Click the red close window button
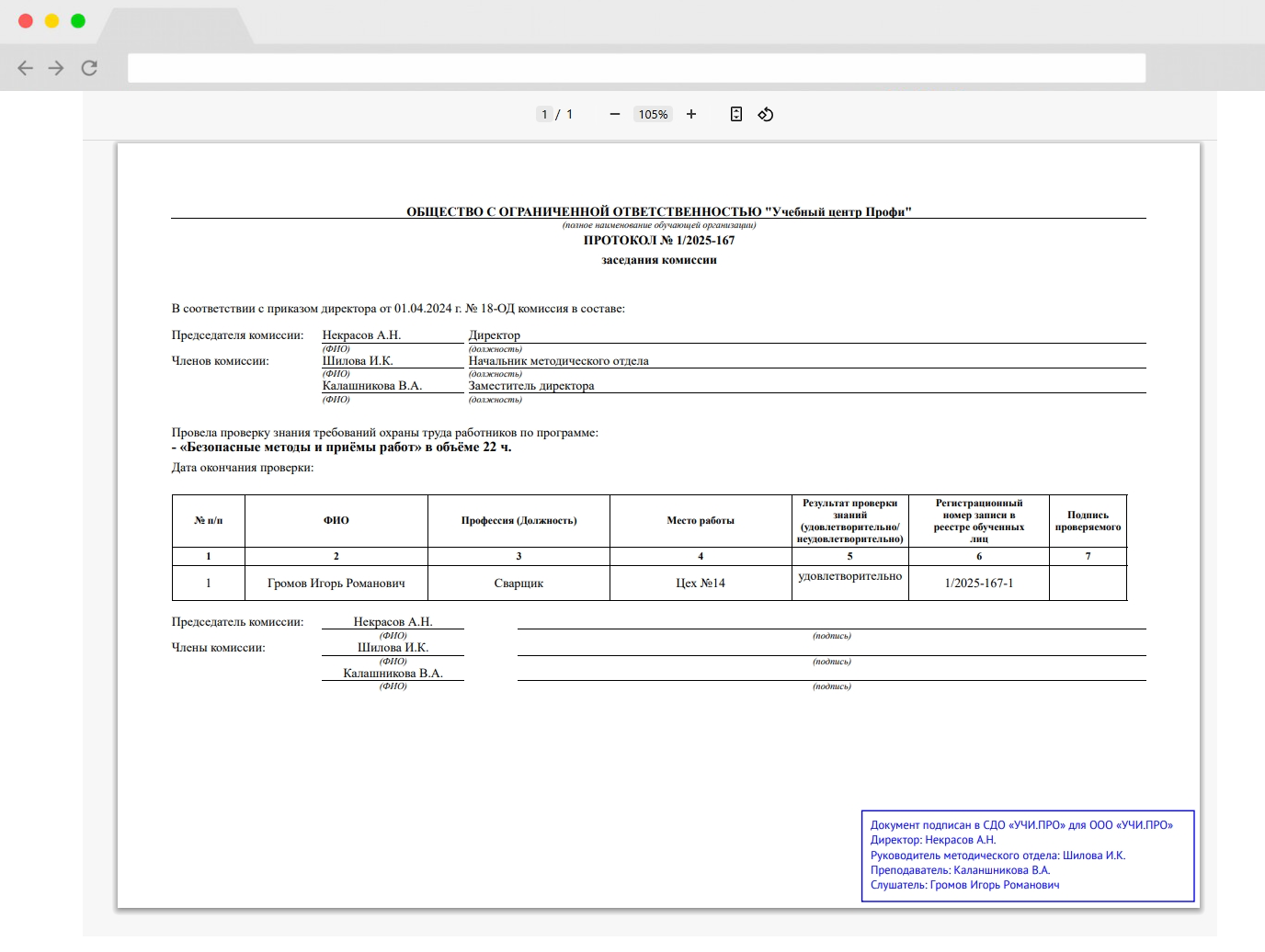 (x=26, y=21)
